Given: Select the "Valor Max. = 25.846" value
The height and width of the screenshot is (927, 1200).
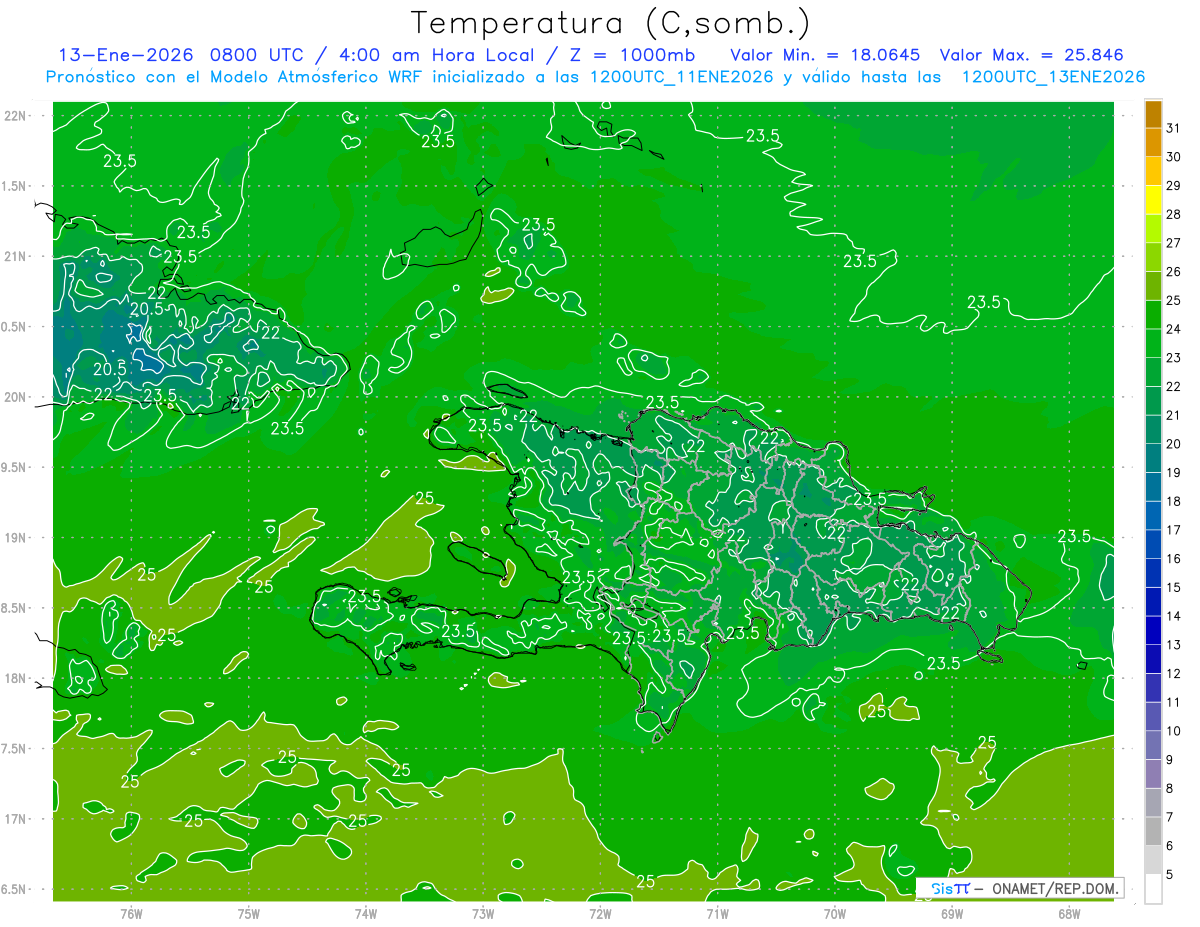Looking at the screenshot, I should (1031, 54).
